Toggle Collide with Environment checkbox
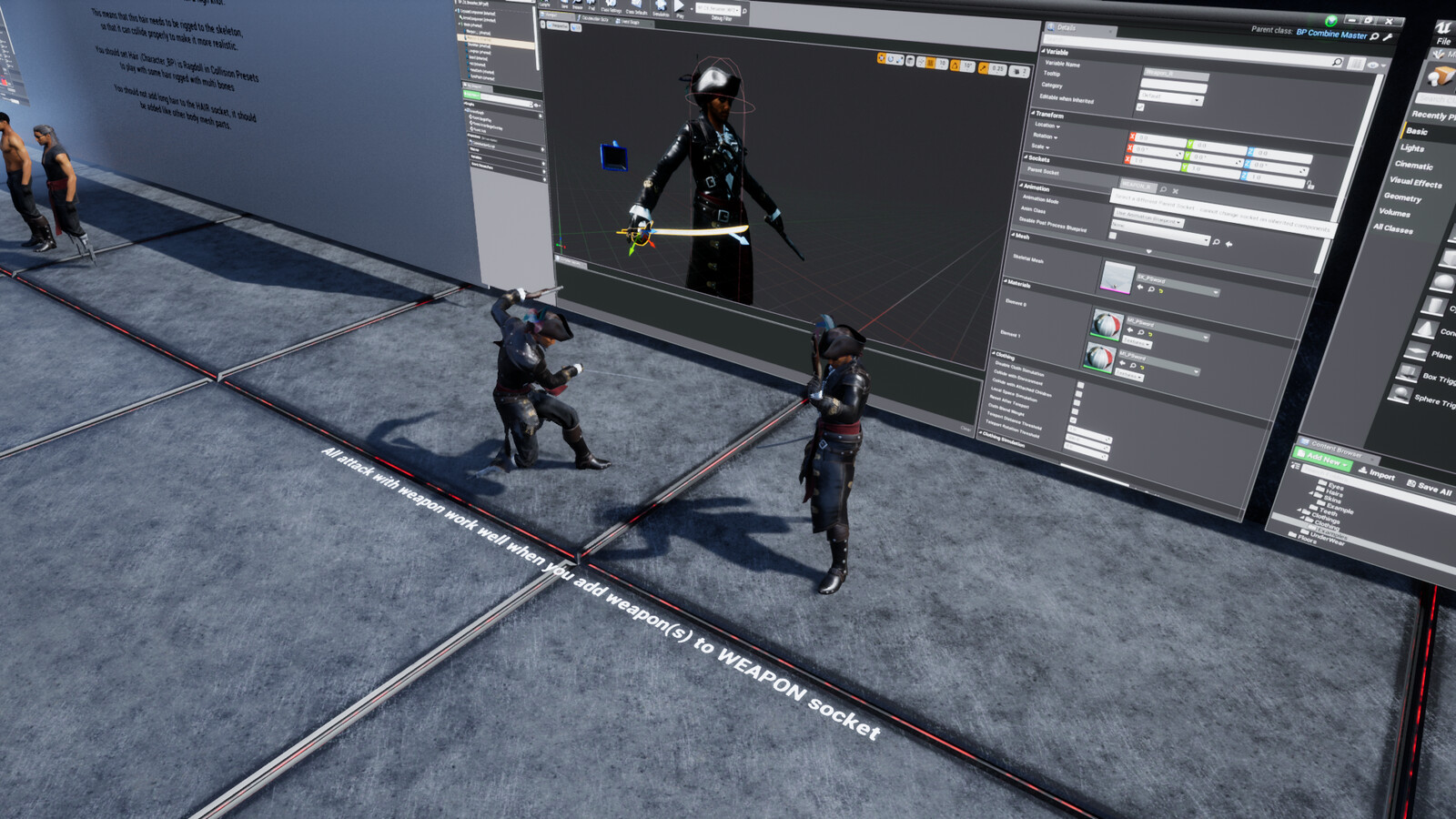This screenshot has height=819, width=1456. tap(1078, 394)
